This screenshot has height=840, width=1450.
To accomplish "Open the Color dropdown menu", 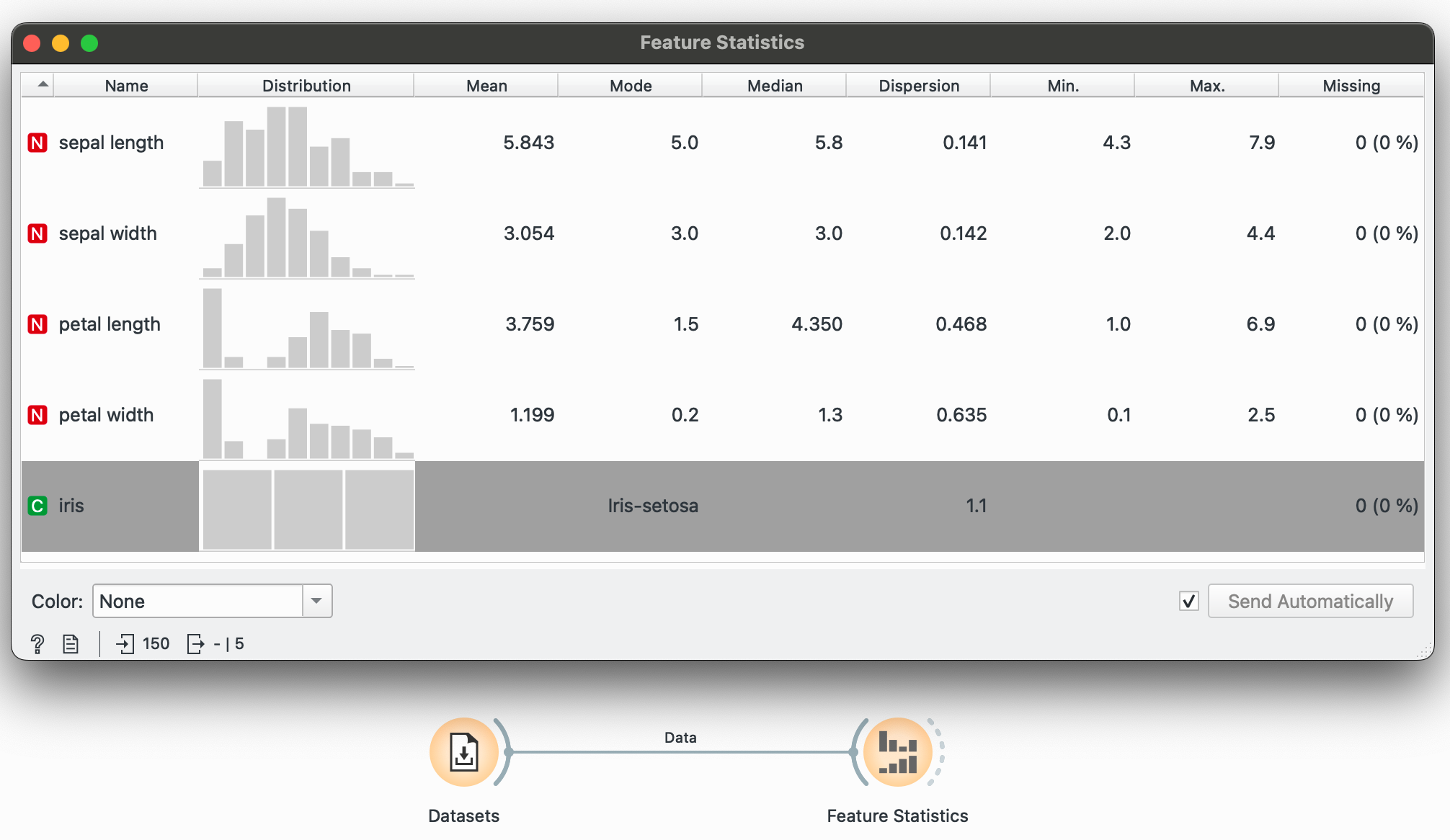I will [x=212, y=601].
